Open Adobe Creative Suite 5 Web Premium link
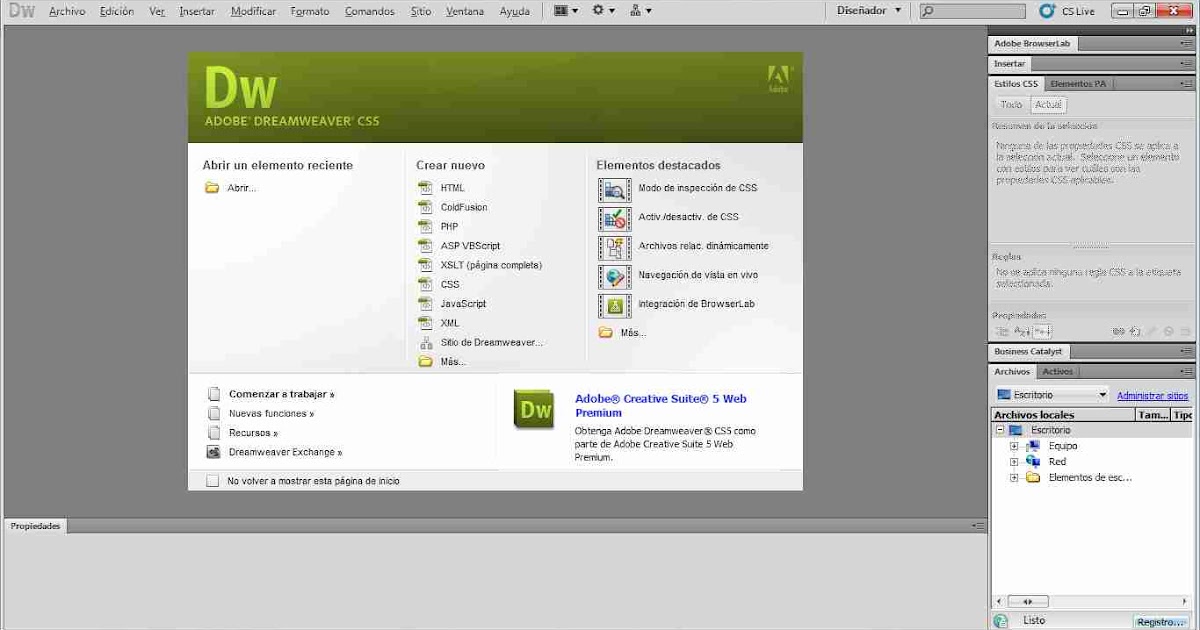 [x=661, y=405]
